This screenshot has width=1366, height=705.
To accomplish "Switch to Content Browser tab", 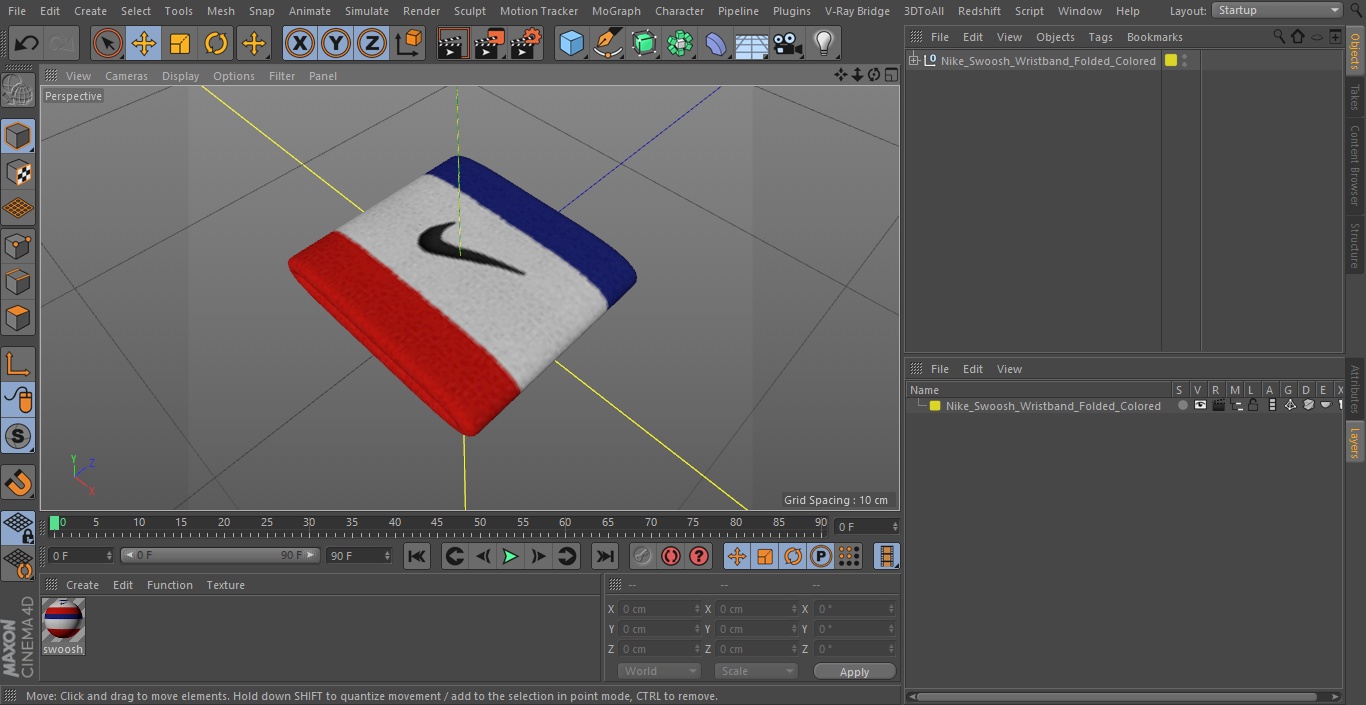I will [1355, 165].
